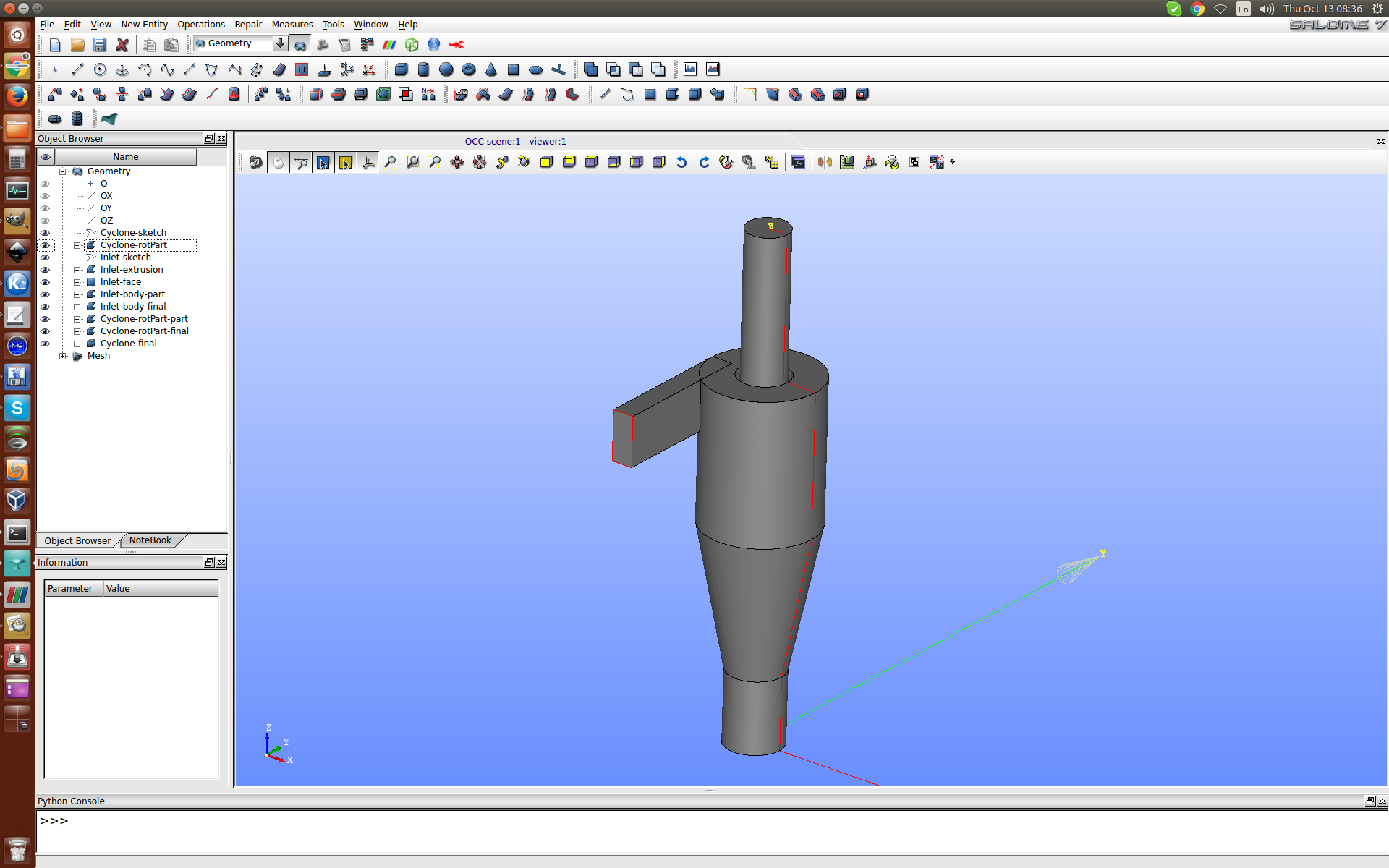Hide the Cyclone-final object
The width and height of the screenshot is (1389, 868).
pyautogui.click(x=45, y=344)
